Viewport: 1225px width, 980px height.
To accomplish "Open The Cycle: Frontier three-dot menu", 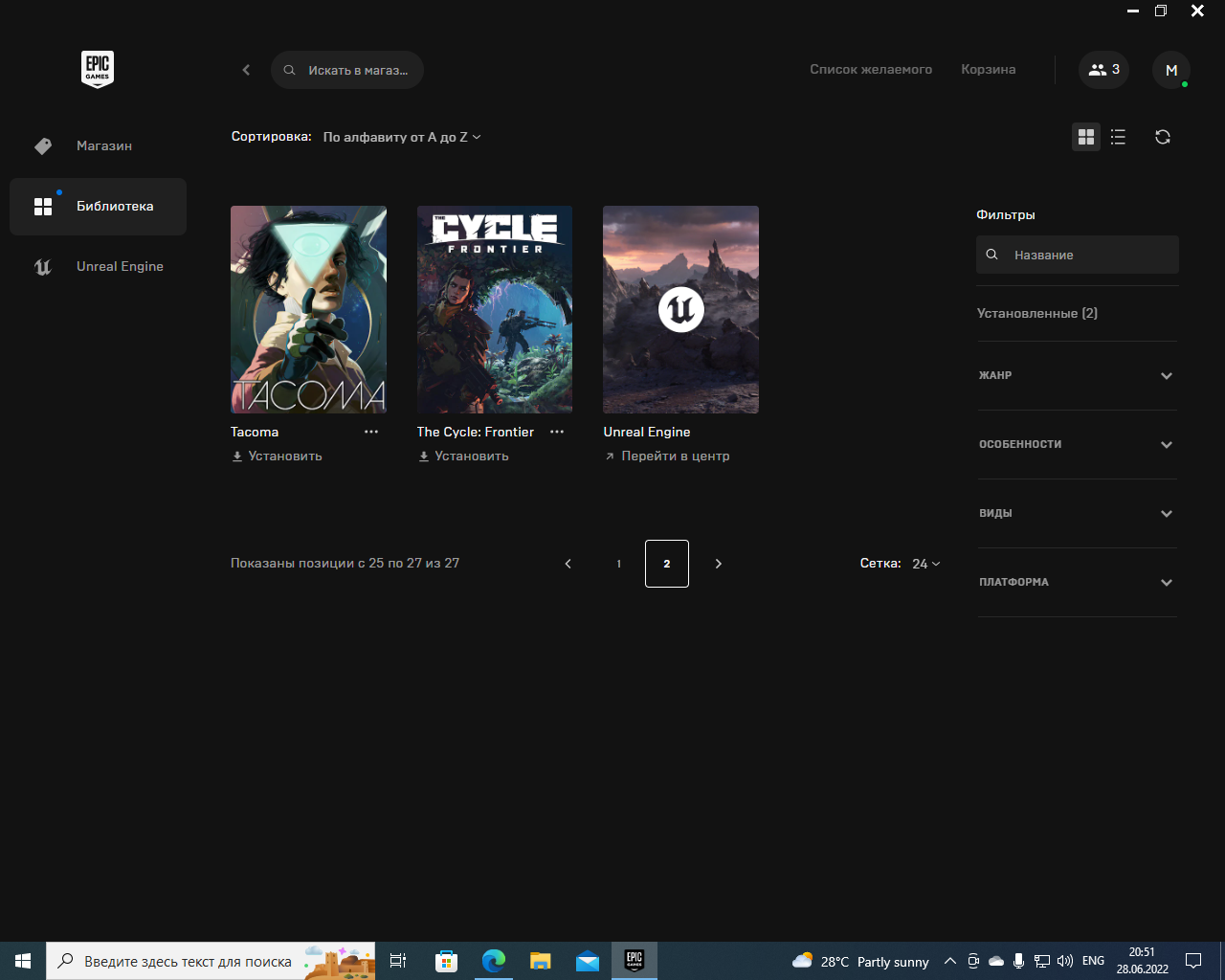I will pyautogui.click(x=557, y=433).
